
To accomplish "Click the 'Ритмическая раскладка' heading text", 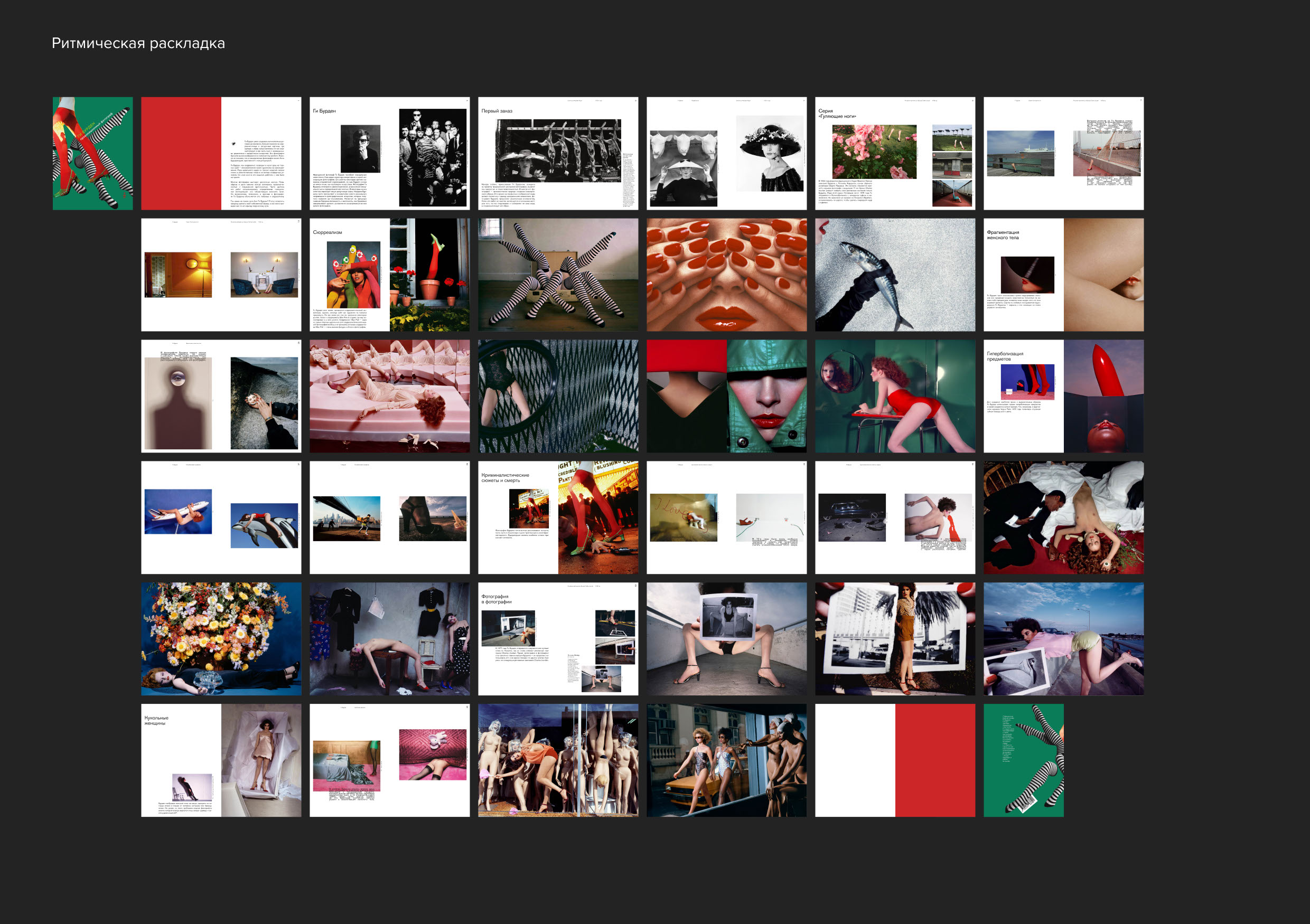I will [x=138, y=43].
